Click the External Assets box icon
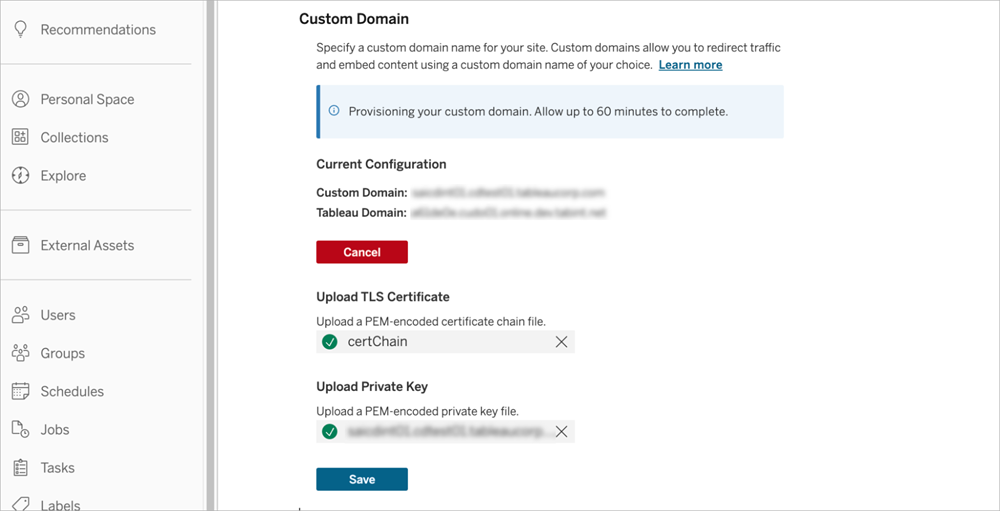 click(x=20, y=246)
